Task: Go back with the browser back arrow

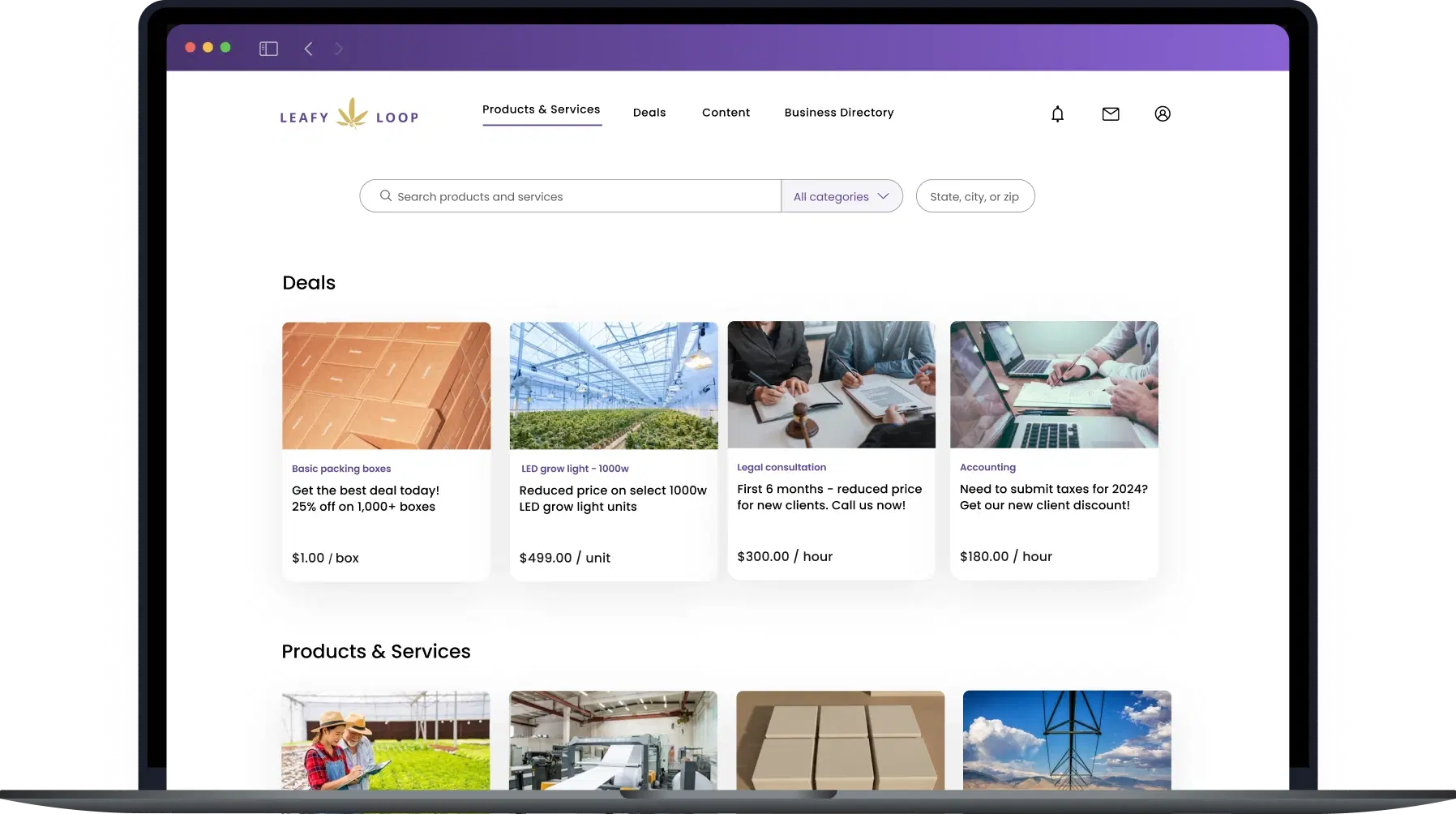Action: pos(308,49)
